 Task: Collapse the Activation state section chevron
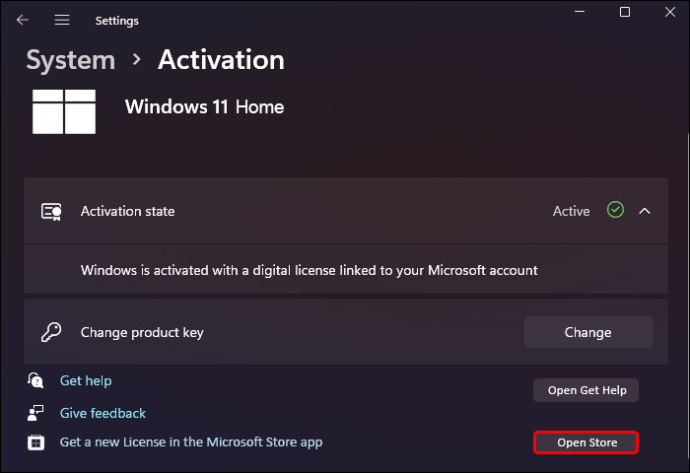click(x=645, y=211)
